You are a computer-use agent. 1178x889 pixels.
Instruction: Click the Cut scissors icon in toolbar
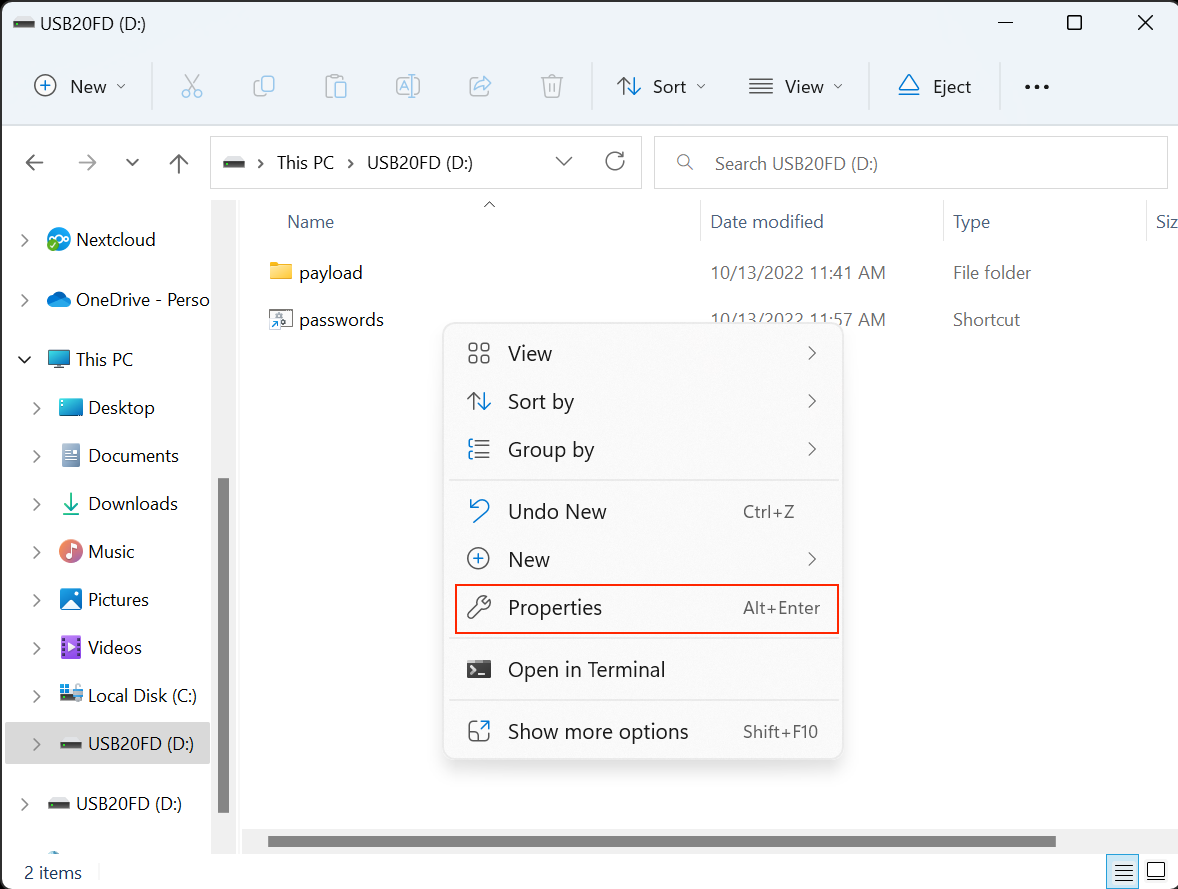click(x=192, y=86)
